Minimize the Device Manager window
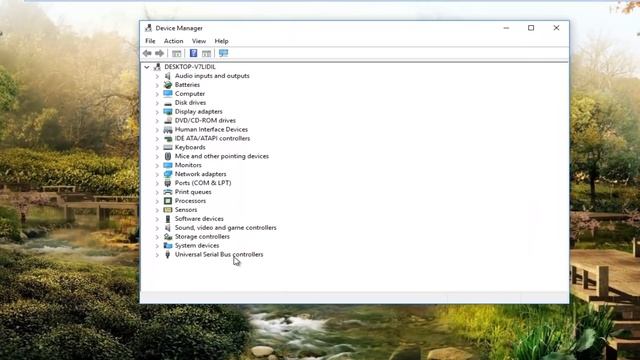The image size is (640, 360). coord(506,28)
